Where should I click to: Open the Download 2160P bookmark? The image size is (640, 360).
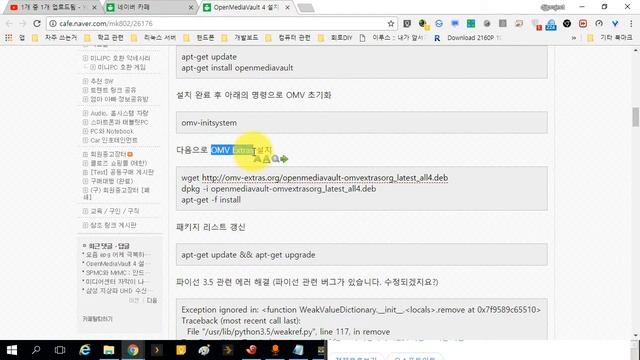(468, 38)
